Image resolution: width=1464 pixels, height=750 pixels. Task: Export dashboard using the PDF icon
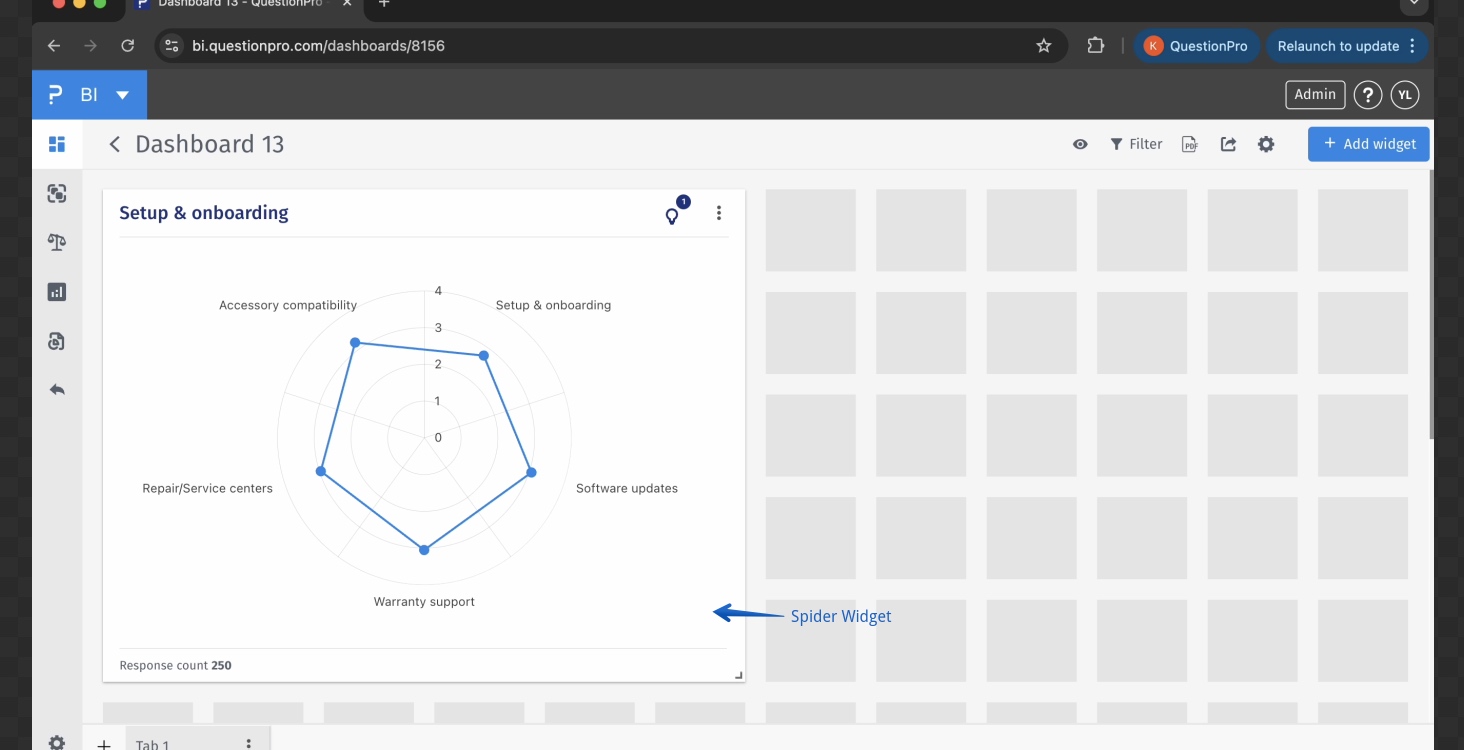1190,144
